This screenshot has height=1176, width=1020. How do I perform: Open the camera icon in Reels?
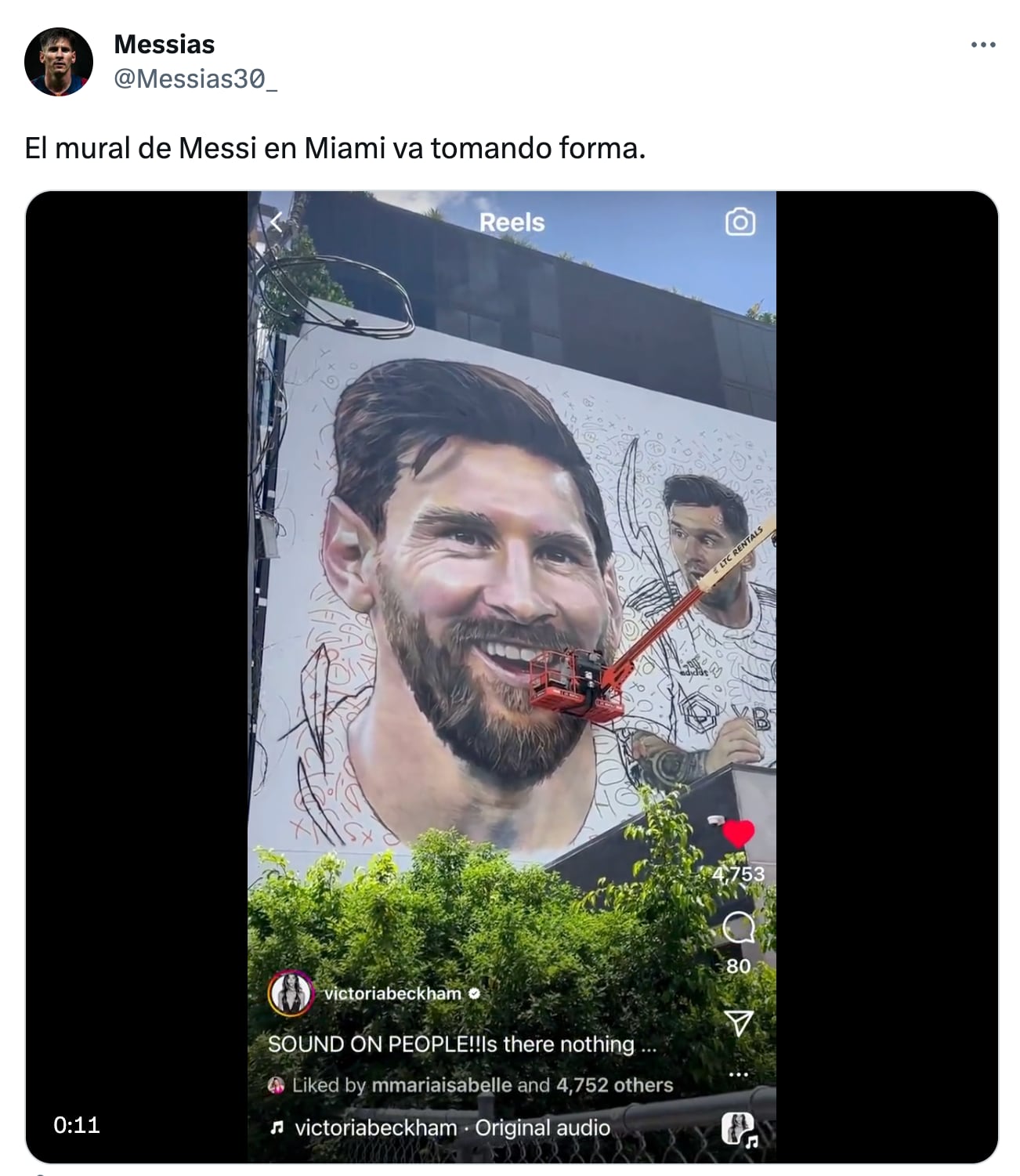point(740,223)
